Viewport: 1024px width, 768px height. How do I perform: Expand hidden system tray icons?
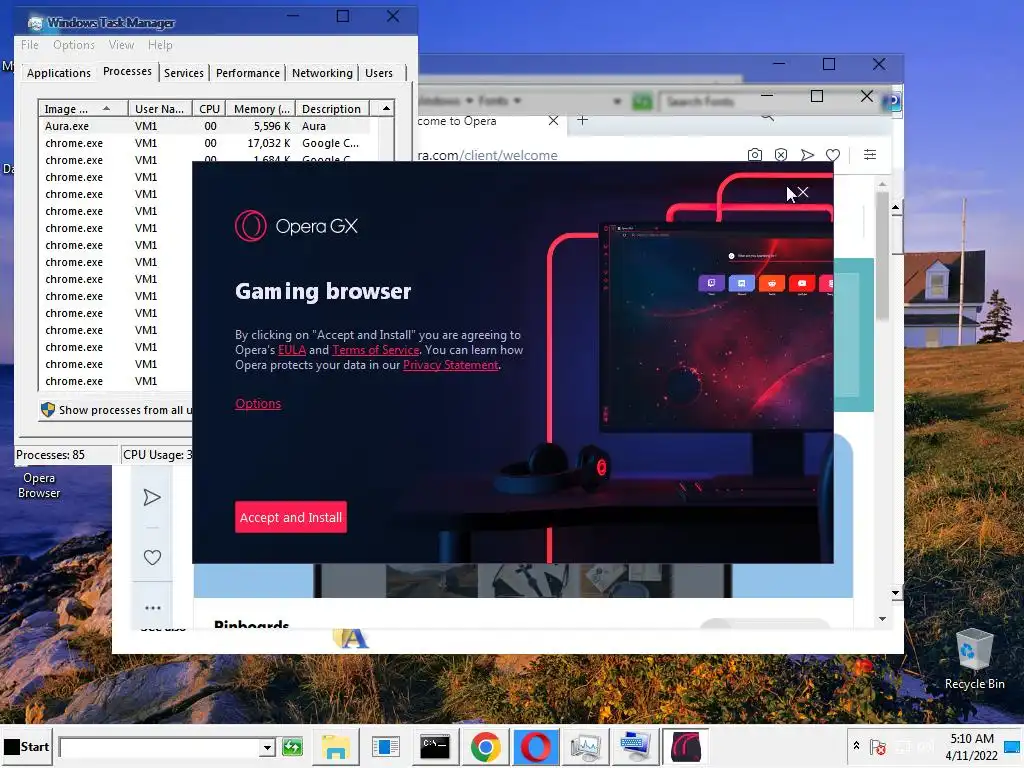coord(856,746)
